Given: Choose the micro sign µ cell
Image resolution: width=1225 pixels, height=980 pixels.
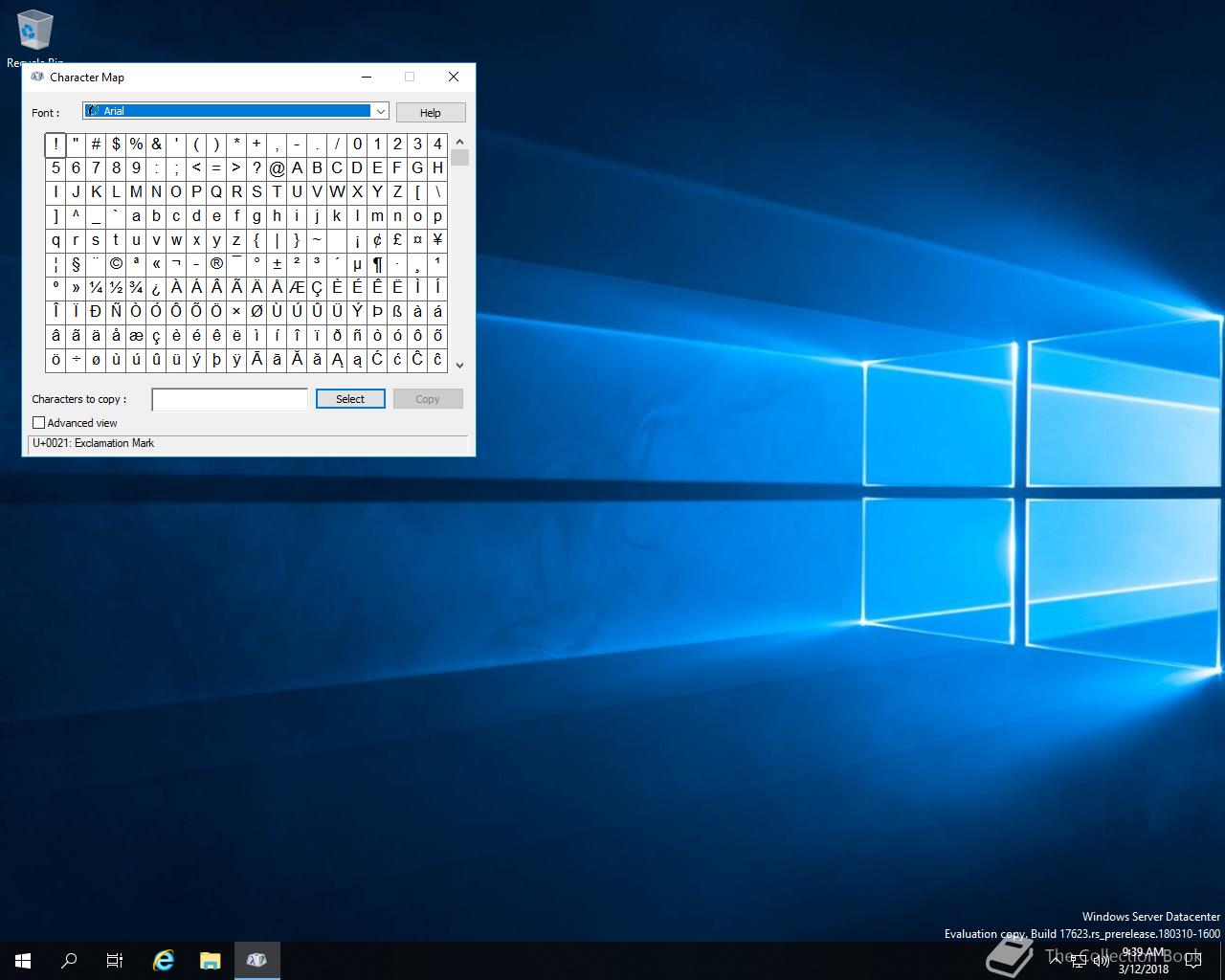Looking at the screenshot, I should [357, 263].
